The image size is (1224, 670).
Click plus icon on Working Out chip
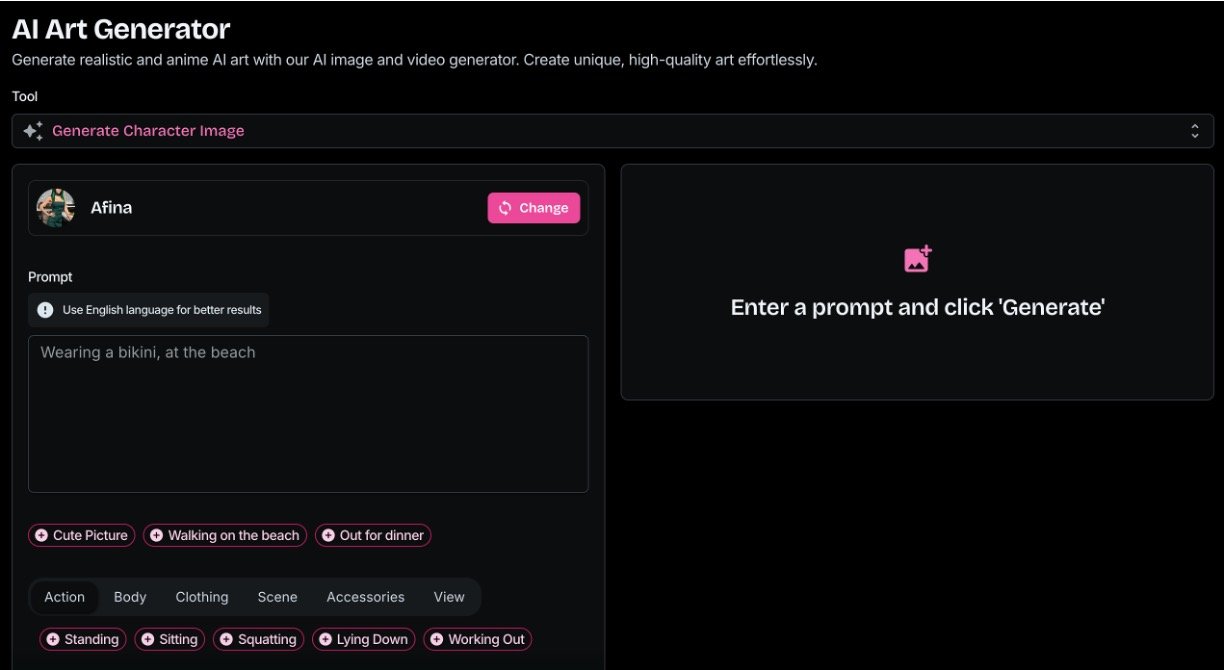point(436,640)
